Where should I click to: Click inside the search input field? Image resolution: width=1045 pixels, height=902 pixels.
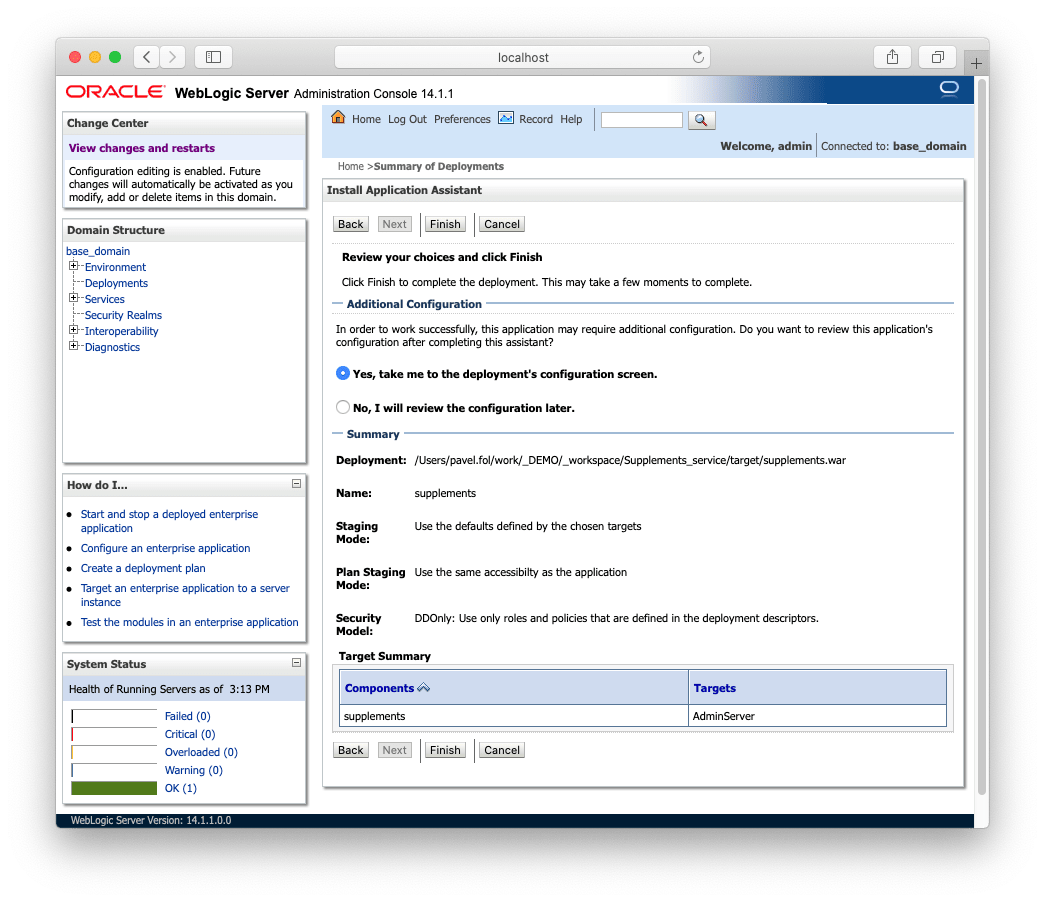pos(641,120)
